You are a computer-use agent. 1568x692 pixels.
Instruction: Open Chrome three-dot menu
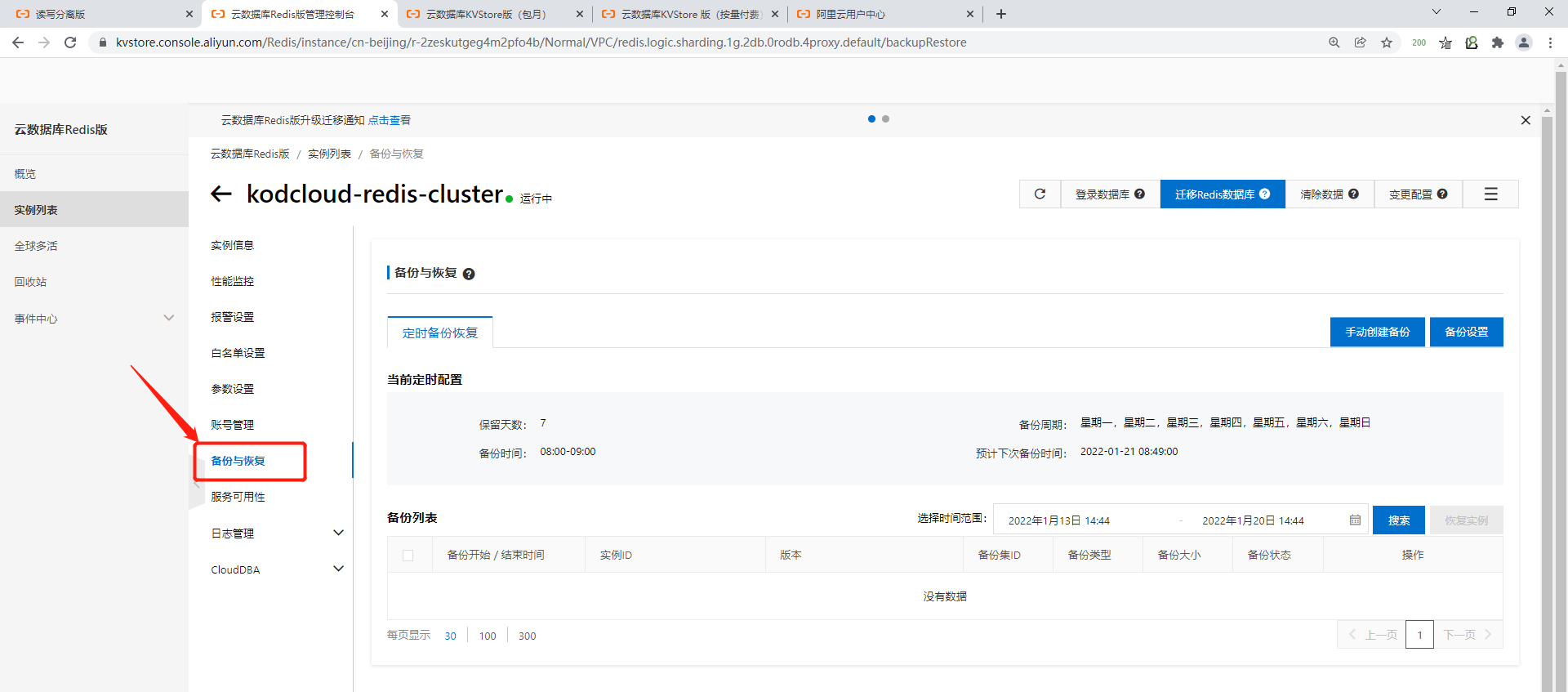(1550, 42)
